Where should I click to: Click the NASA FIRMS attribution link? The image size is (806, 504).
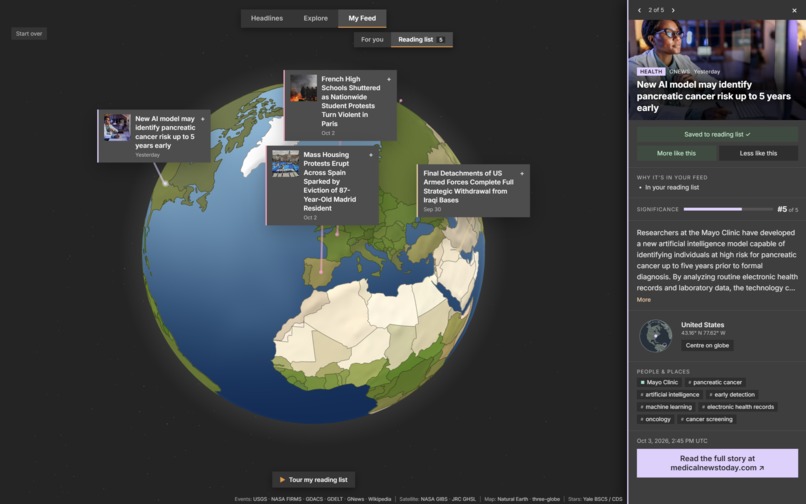286,499
